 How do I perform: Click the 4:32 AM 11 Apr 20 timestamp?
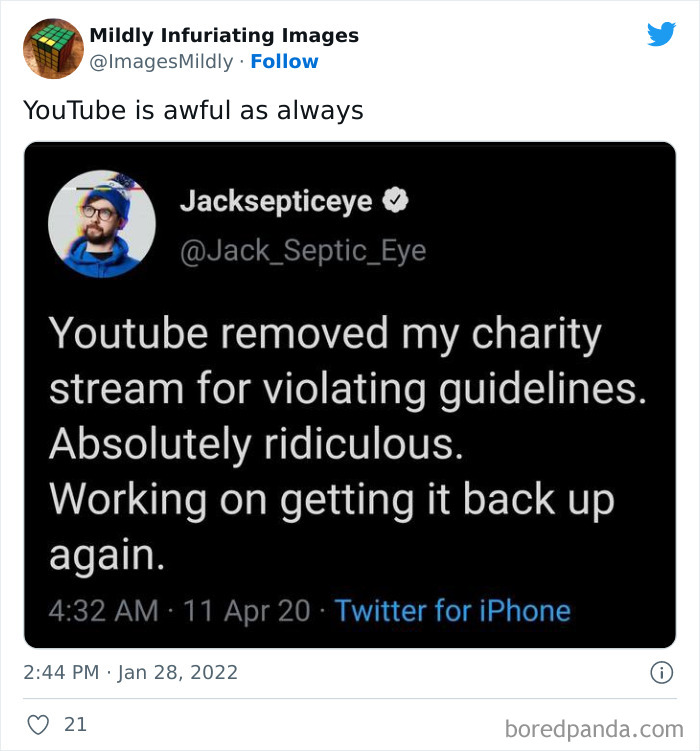point(180,611)
